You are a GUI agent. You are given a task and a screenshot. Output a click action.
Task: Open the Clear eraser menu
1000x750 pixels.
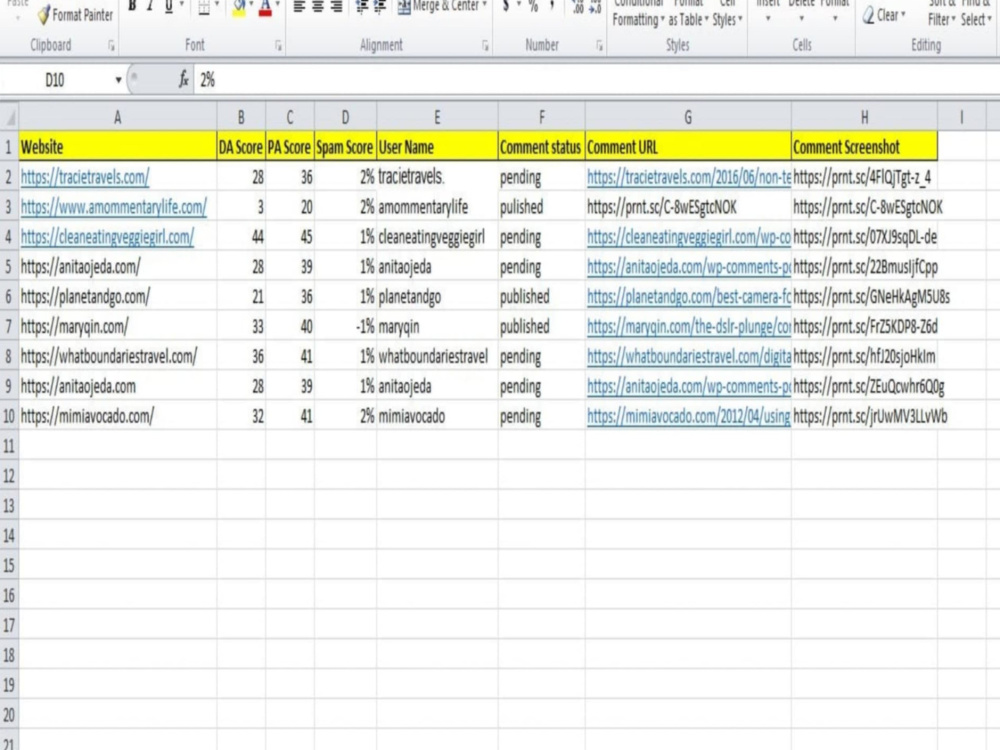884,15
